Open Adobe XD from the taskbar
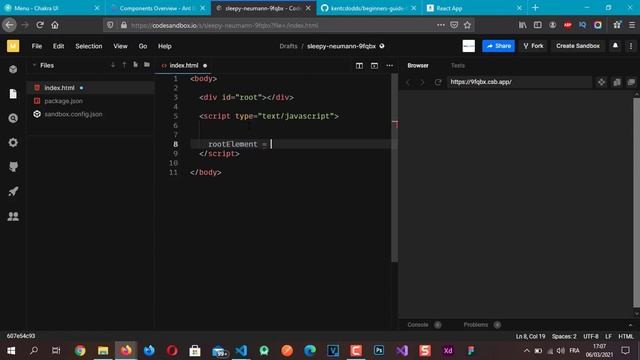Viewport: 640px width, 360px height. 448,351
